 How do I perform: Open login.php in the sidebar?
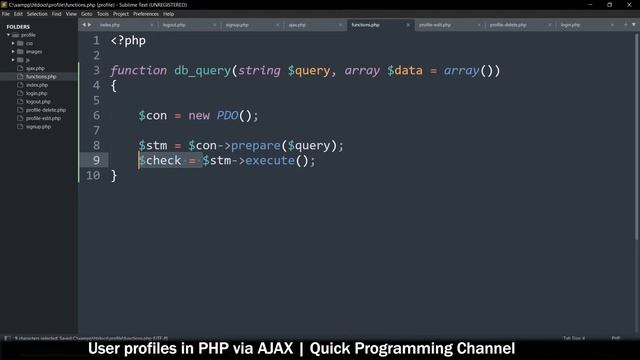(x=36, y=93)
